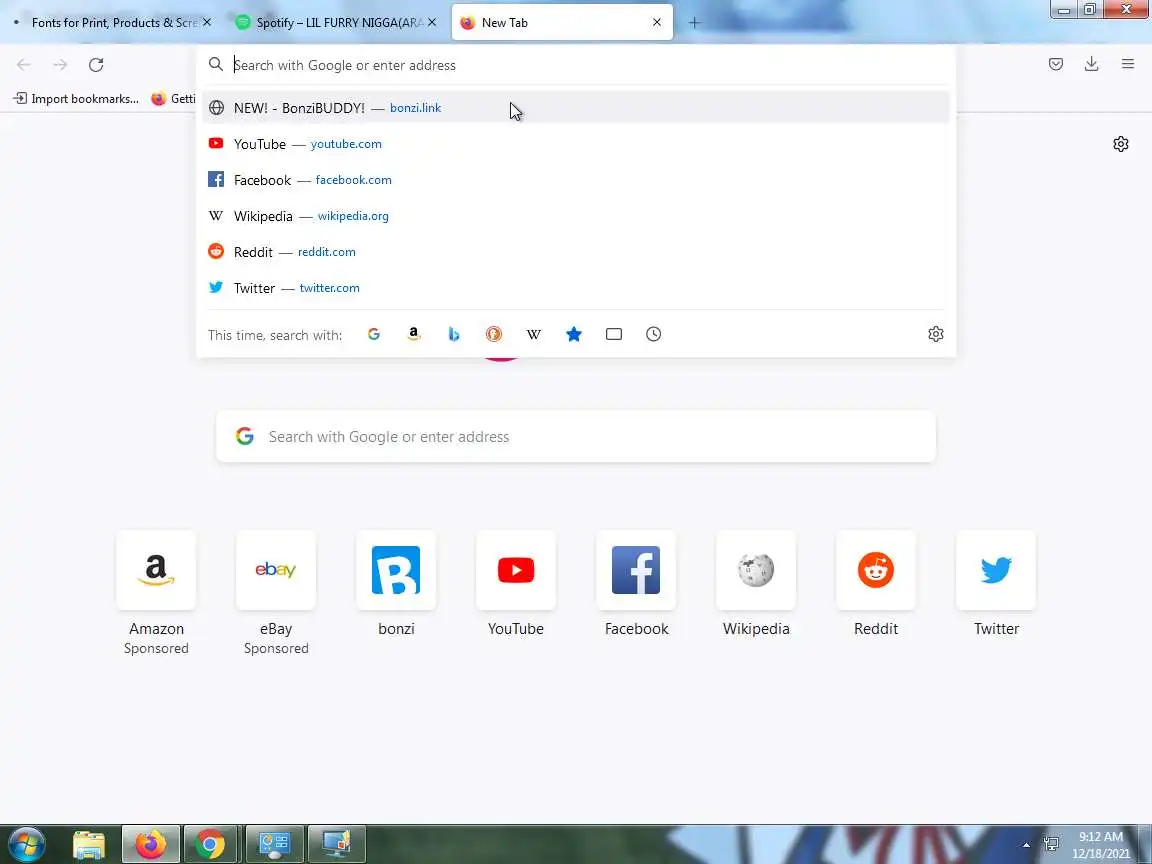Reload the page with the refresh icon
Viewport: 1152px width, 864px height.
coord(96,65)
